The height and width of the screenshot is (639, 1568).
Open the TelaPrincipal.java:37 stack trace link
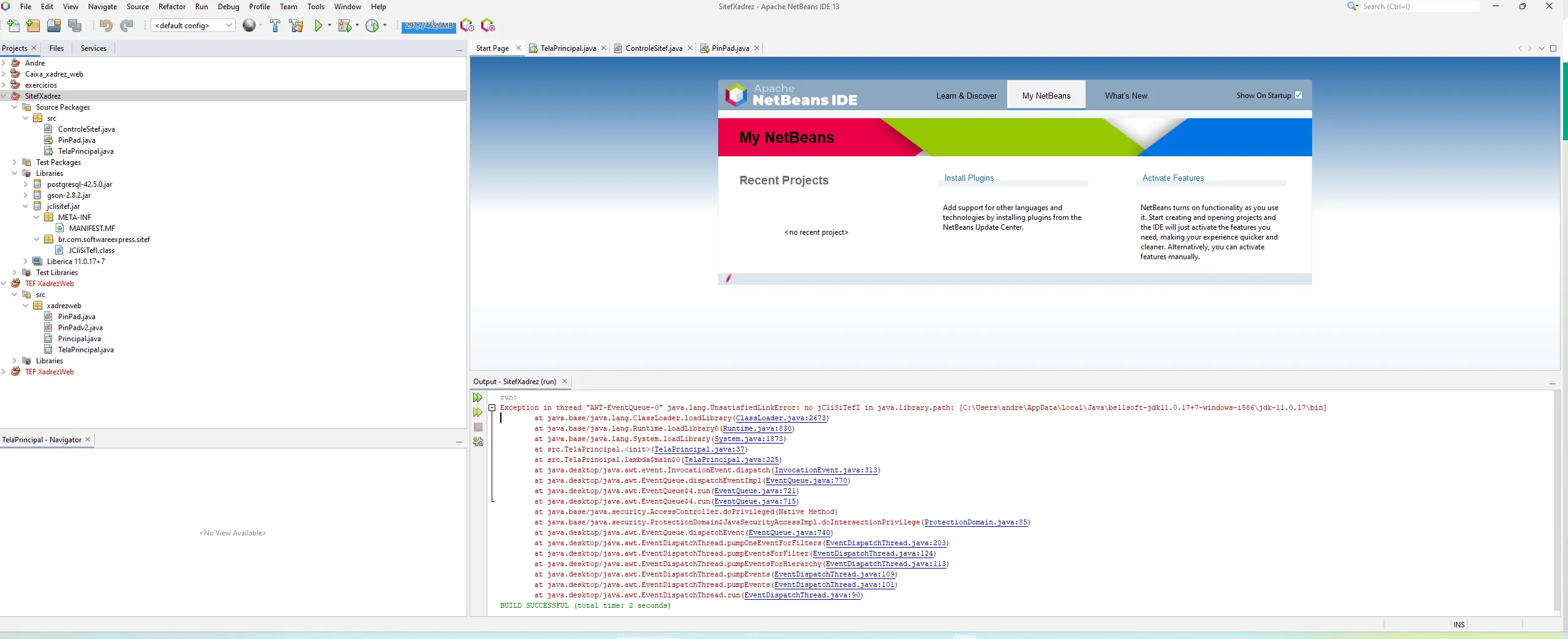pyautogui.click(x=699, y=450)
